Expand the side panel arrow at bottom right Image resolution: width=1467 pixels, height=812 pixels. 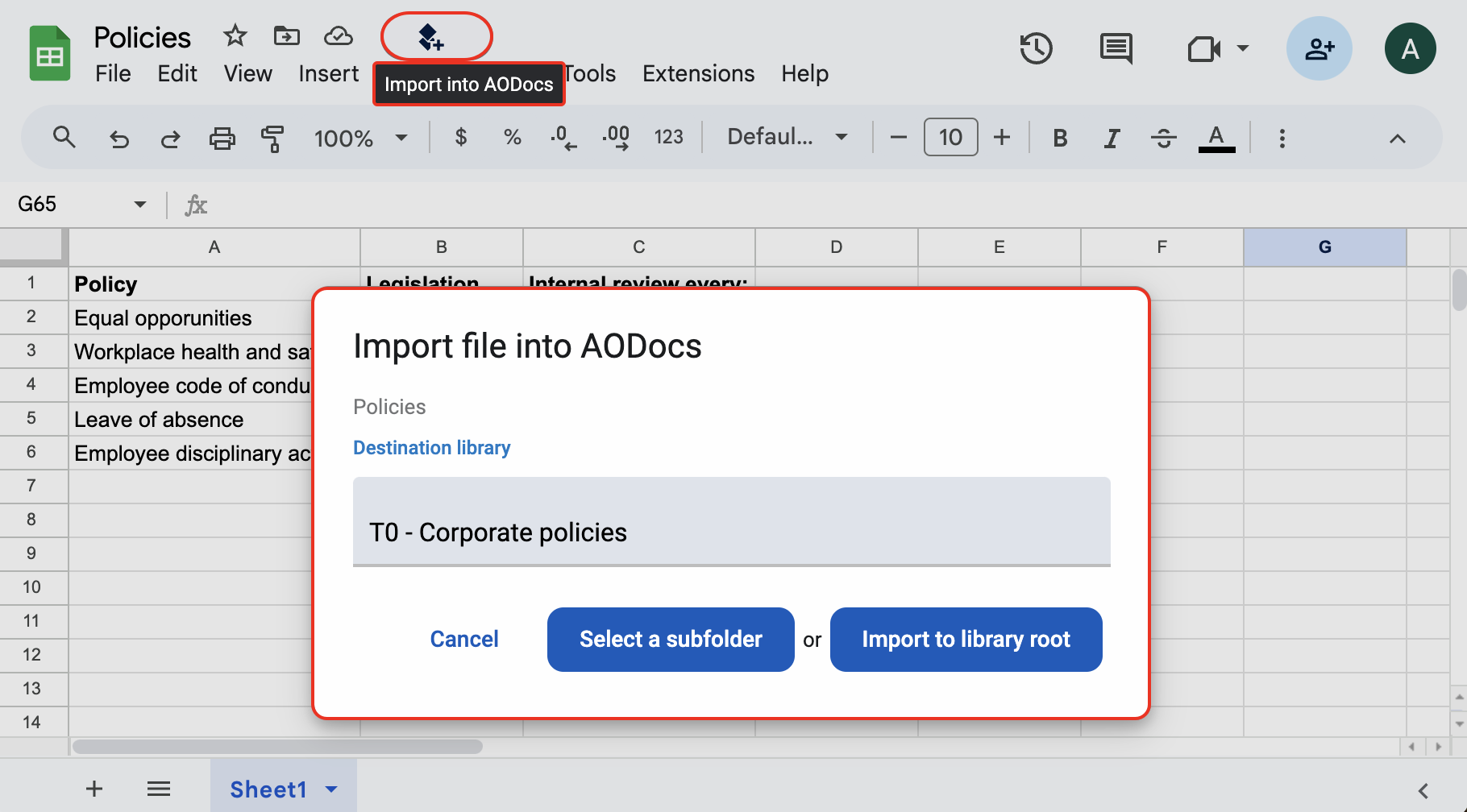pos(1423,791)
